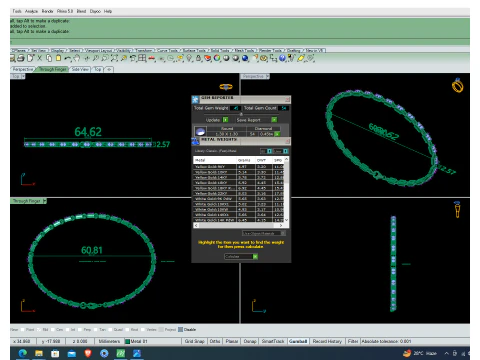Click the Cut icon in toolbar

coord(39,58)
